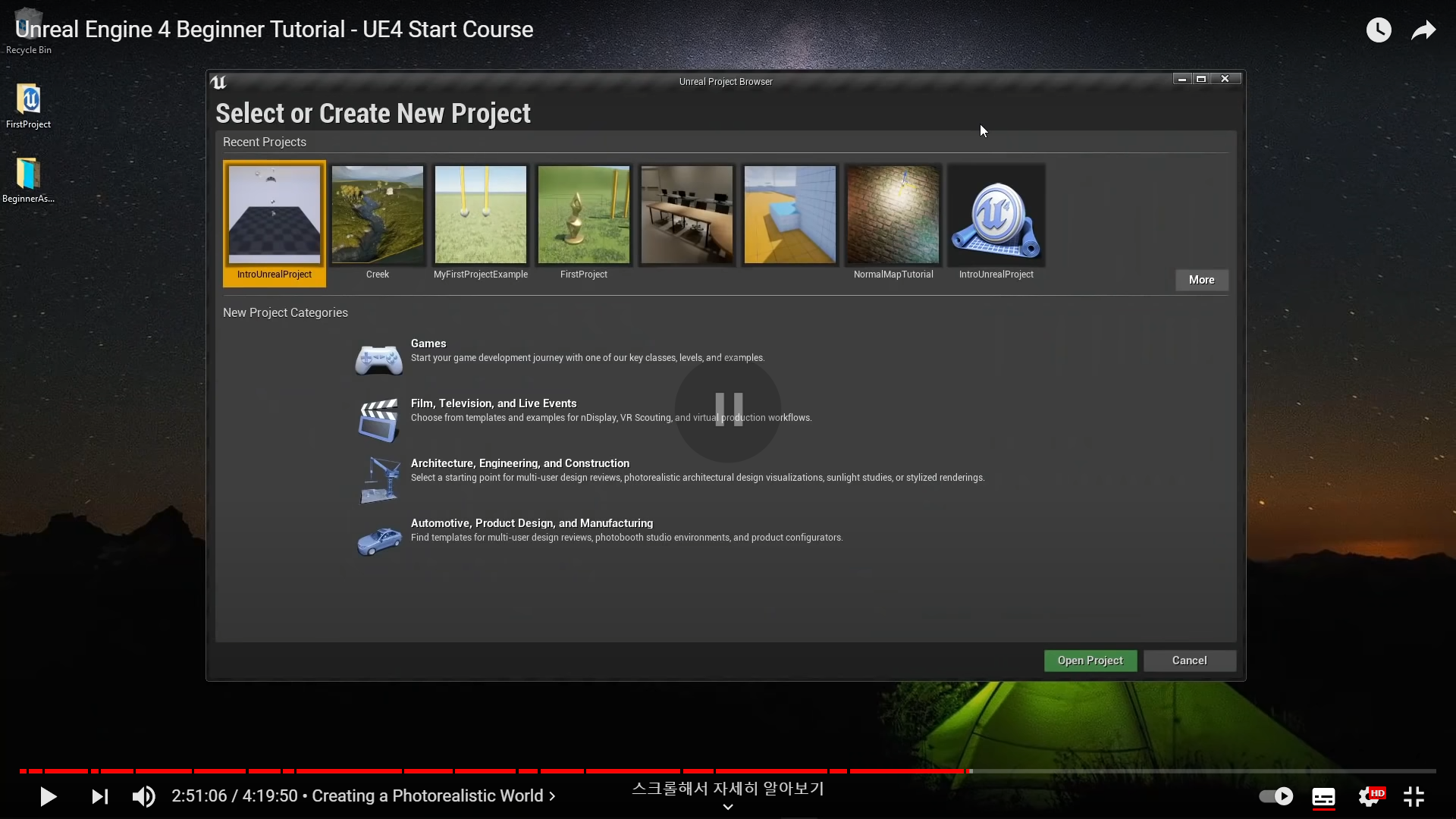Image resolution: width=1456 pixels, height=819 pixels.
Task: Exit fullscreen mode
Action: point(1414,796)
